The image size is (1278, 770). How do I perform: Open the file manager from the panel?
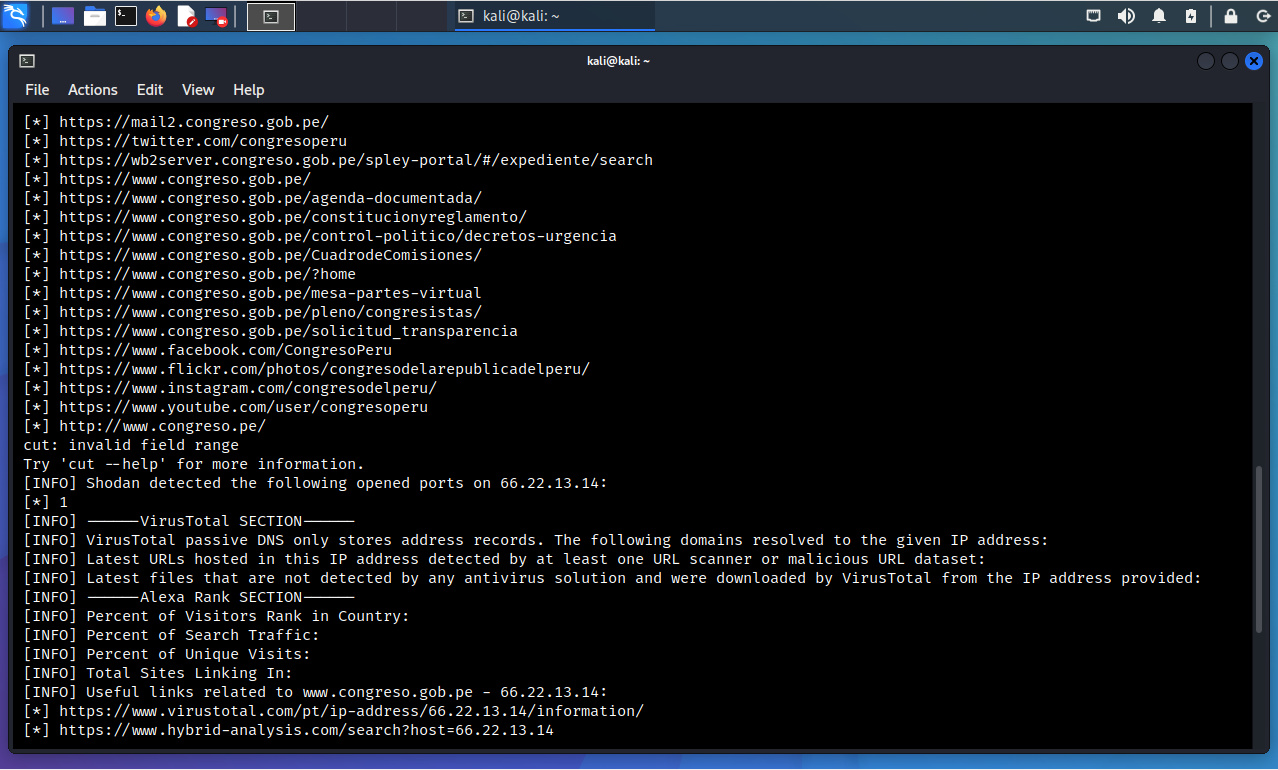pos(95,16)
